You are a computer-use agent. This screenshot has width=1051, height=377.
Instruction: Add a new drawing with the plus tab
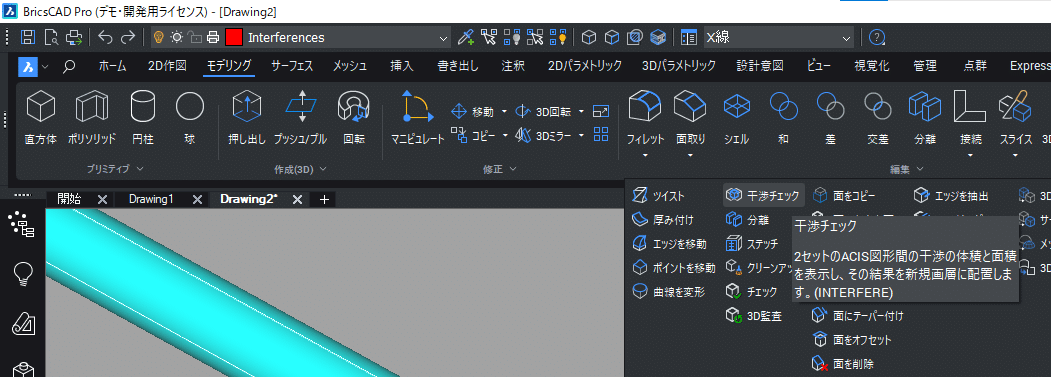(x=324, y=199)
